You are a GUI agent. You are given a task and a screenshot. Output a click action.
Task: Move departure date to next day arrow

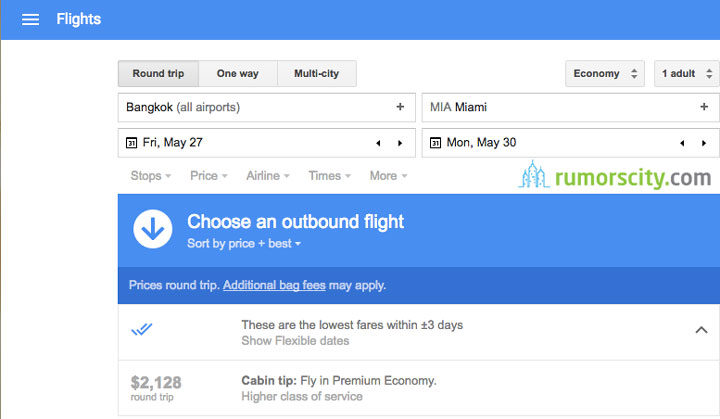point(400,143)
